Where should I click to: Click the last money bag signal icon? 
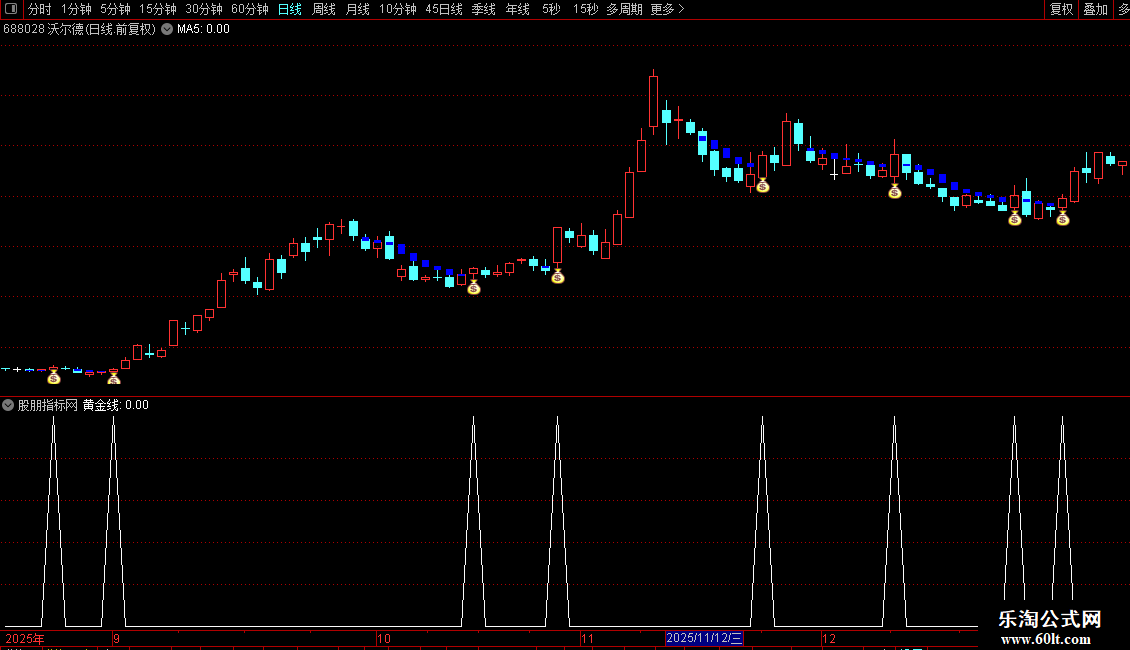click(x=1063, y=218)
